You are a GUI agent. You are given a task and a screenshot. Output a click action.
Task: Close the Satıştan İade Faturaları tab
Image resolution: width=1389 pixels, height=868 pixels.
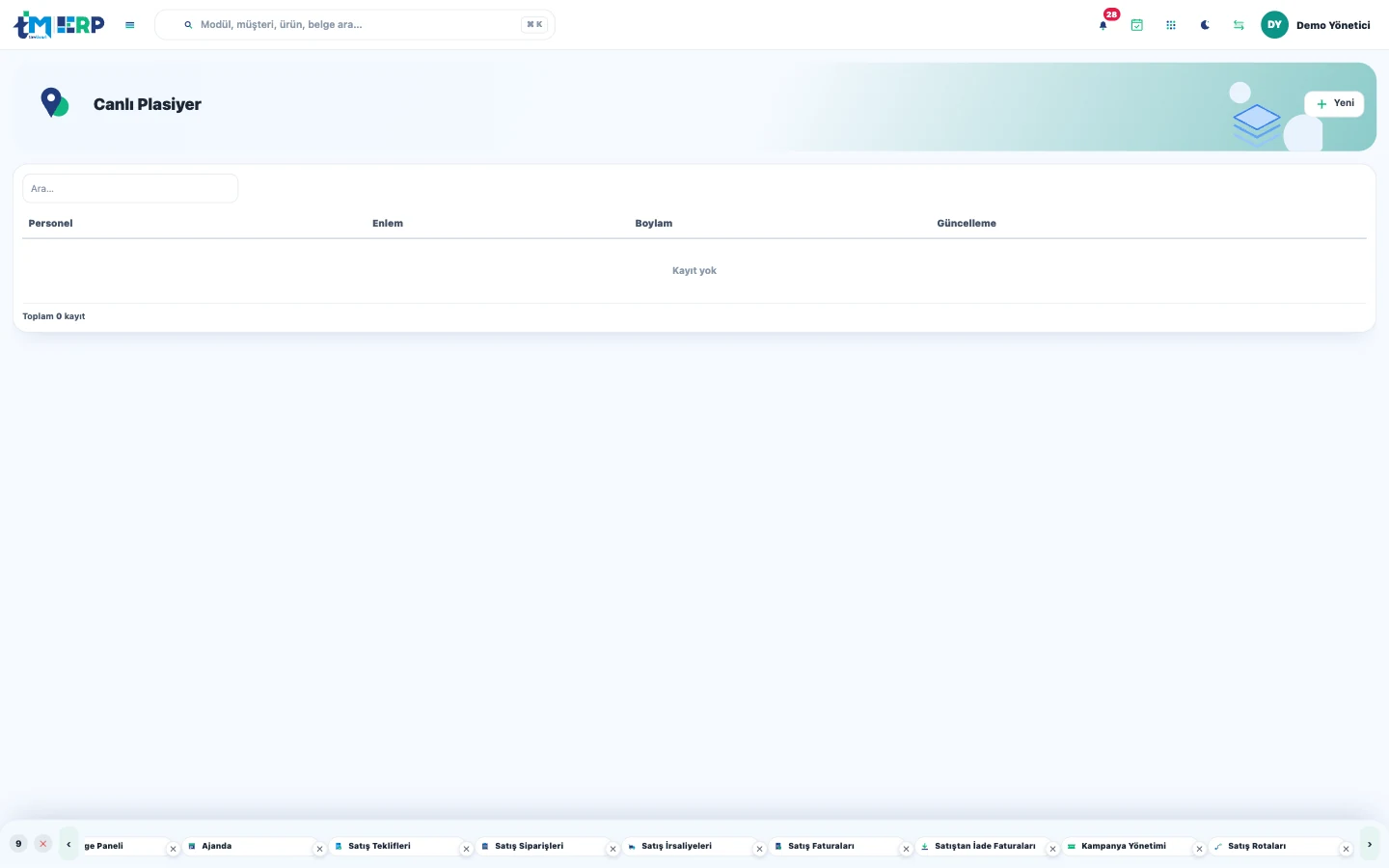tap(1053, 850)
